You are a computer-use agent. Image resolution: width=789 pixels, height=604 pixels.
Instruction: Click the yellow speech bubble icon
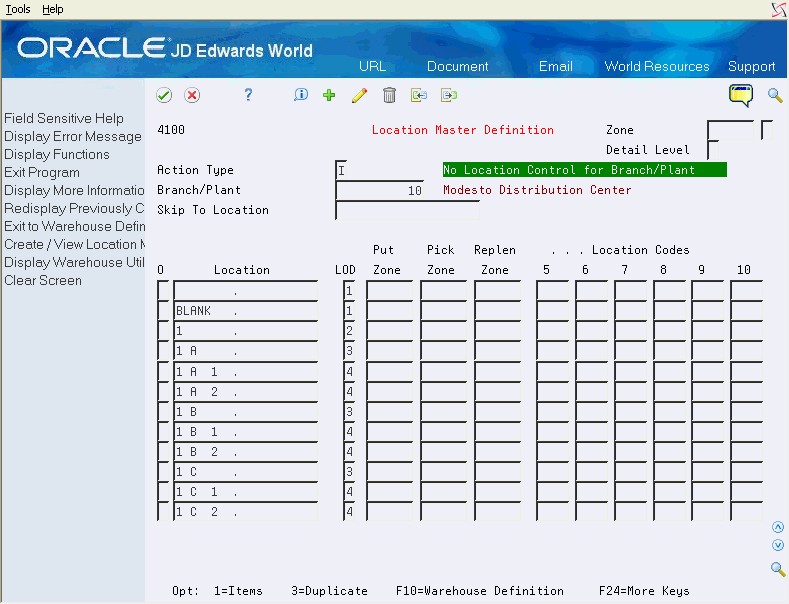coord(741,95)
